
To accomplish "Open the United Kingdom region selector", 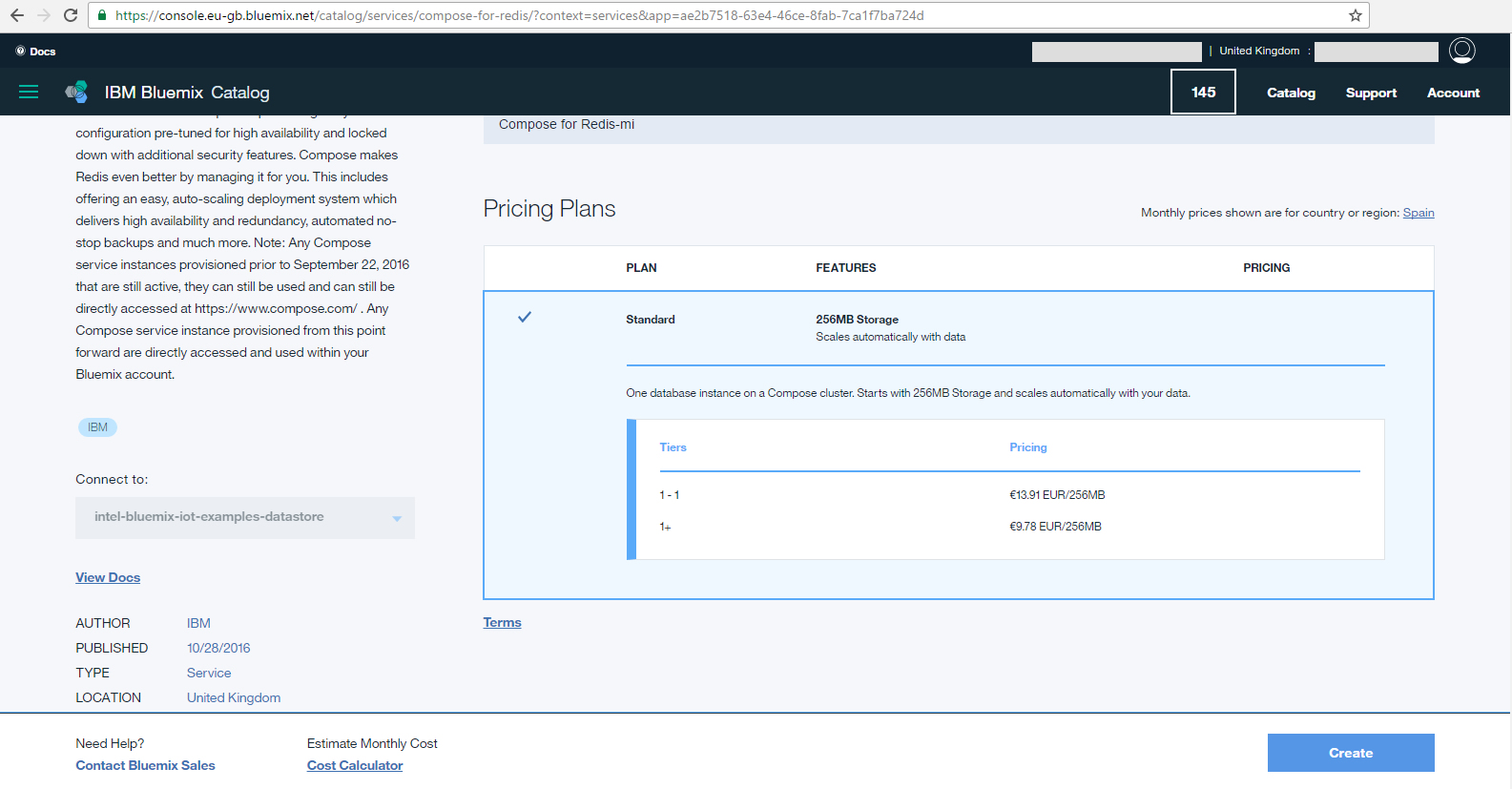I will (x=1259, y=51).
